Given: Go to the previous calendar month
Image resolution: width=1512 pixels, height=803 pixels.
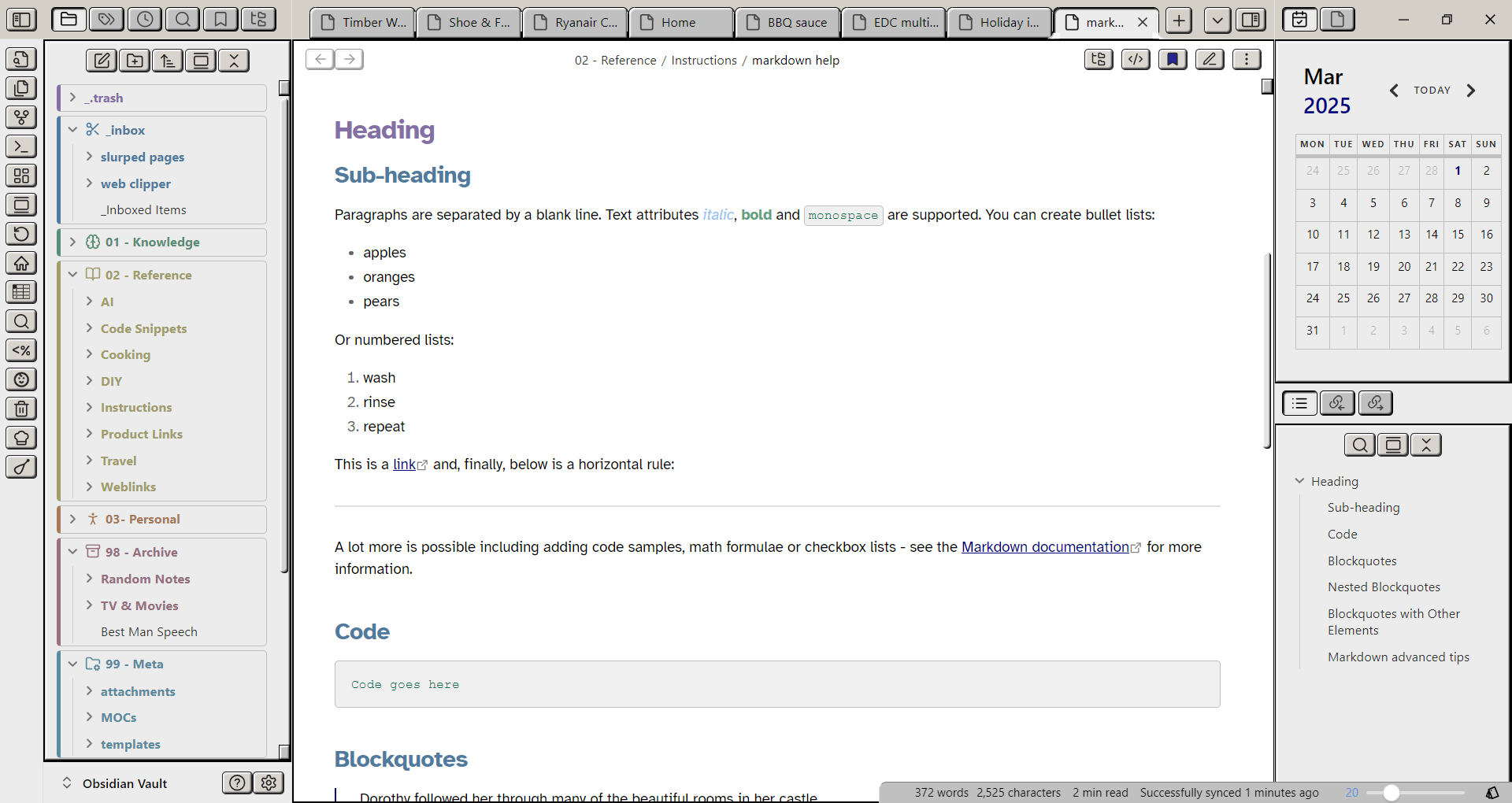Looking at the screenshot, I should coord(1394,91).
